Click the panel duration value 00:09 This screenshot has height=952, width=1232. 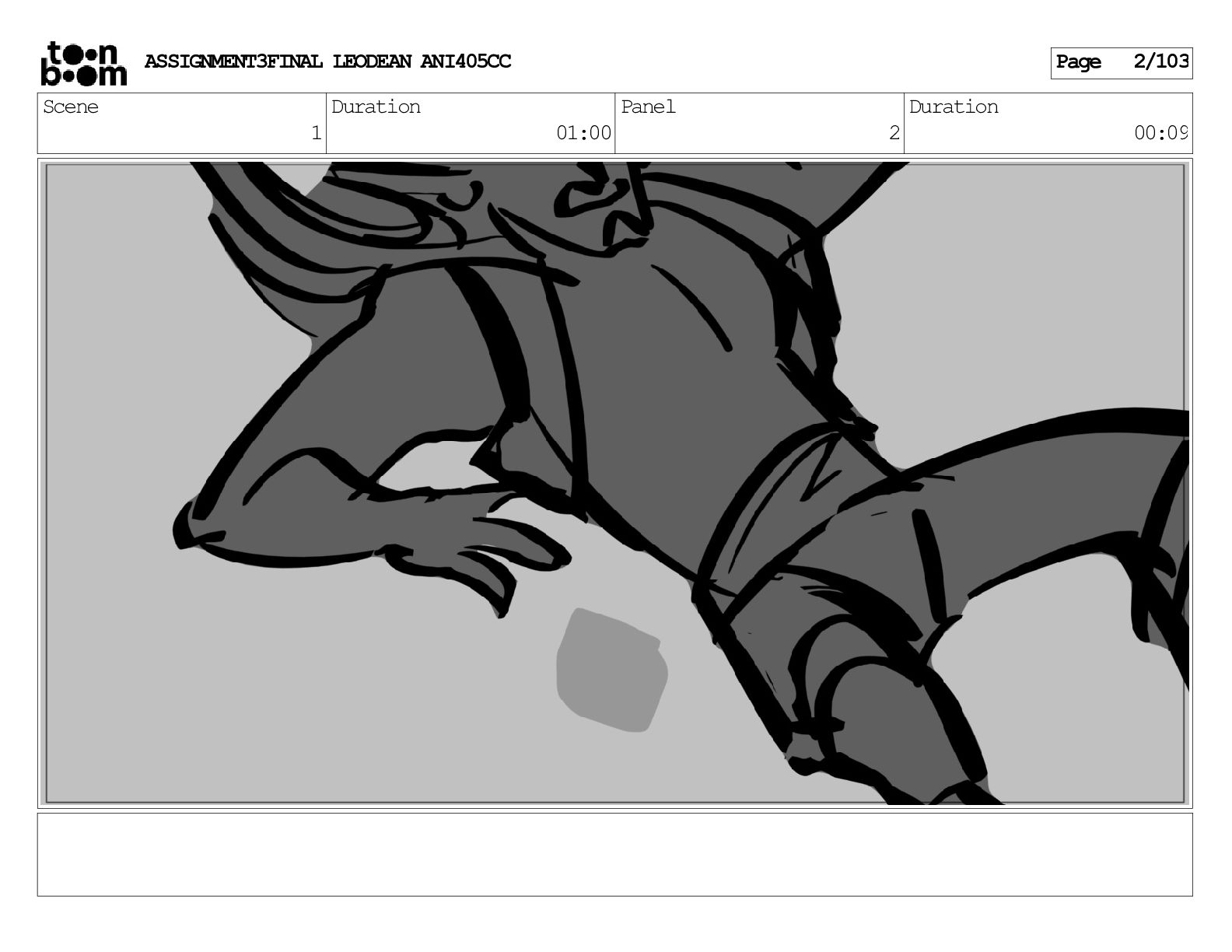click(1160, 133)
